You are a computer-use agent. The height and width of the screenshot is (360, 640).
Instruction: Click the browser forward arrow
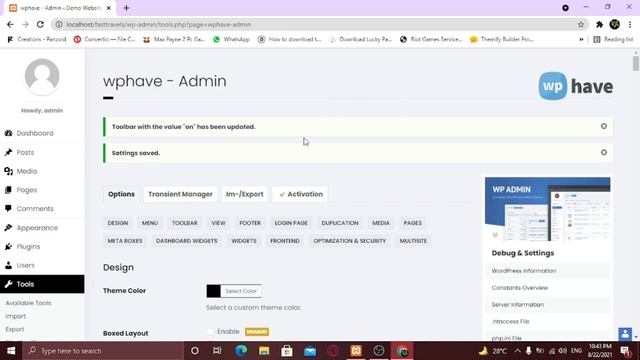pyautogui.click(x=25, y=24)
